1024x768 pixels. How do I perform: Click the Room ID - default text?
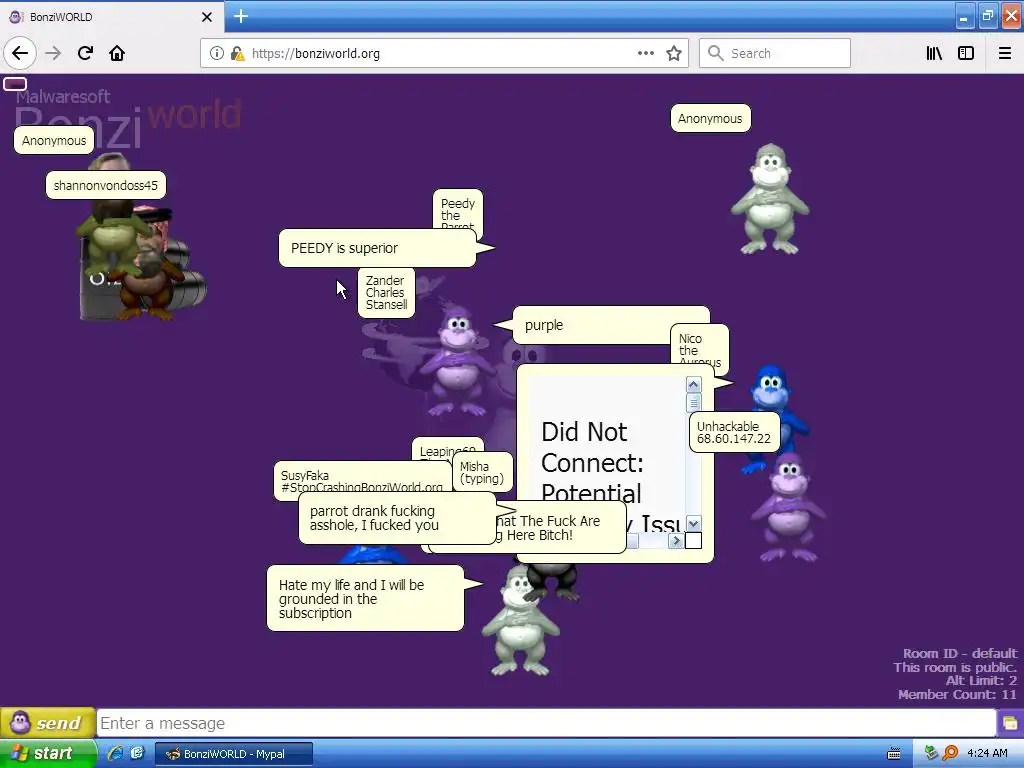click(960, 653)
